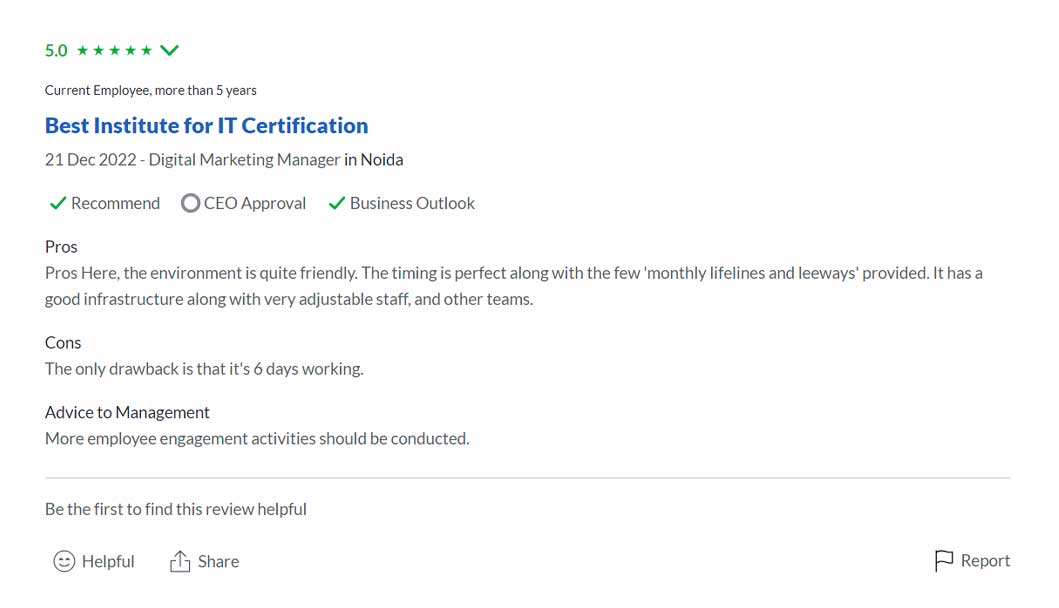Viewport: 1059px width, 608px height.
Task: Expand the 5.0 rating breakdown chevron
Action: click(x=169, y=50)
